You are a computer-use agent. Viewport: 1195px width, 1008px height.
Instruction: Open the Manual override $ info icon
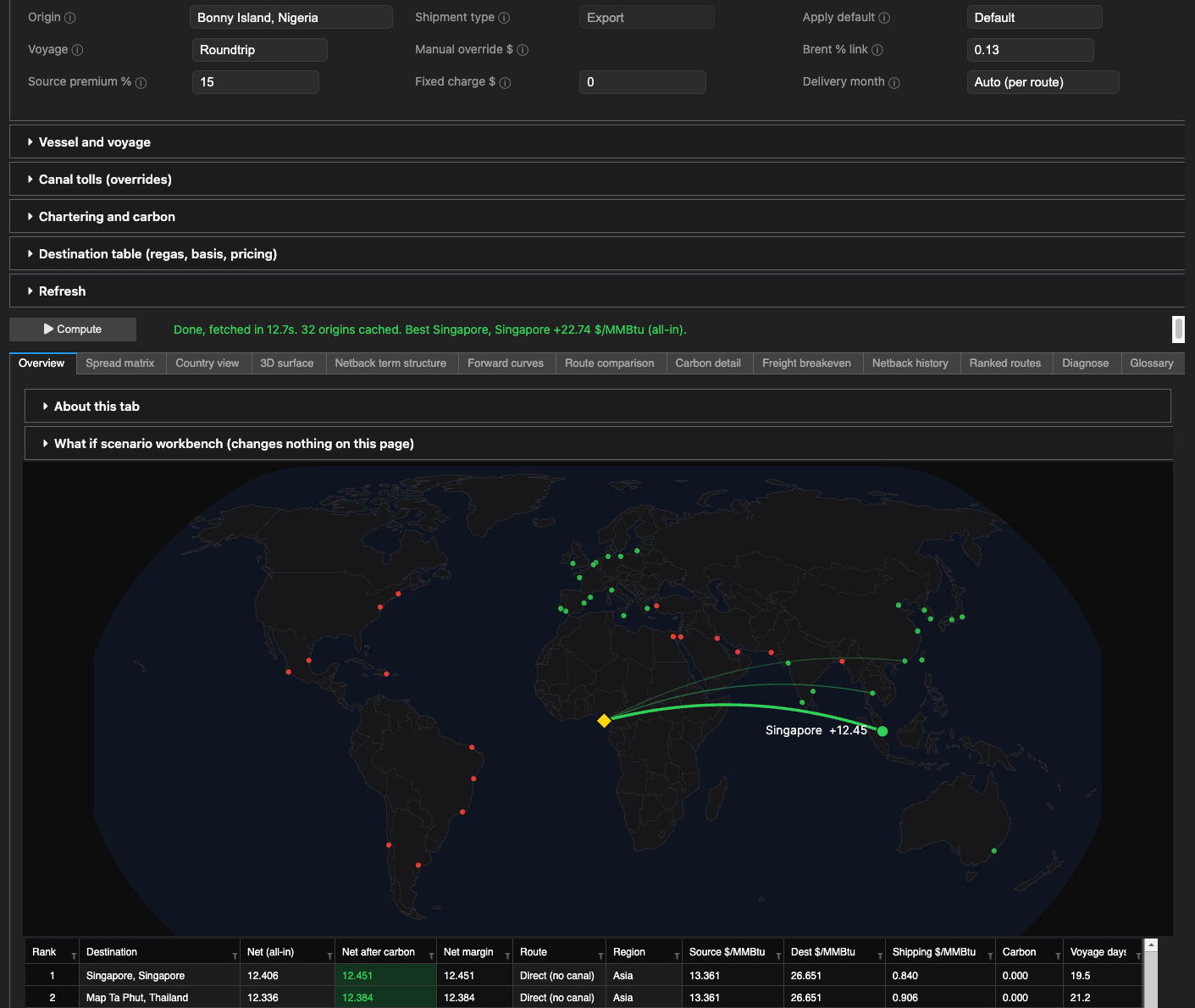(x=523, y=50)
